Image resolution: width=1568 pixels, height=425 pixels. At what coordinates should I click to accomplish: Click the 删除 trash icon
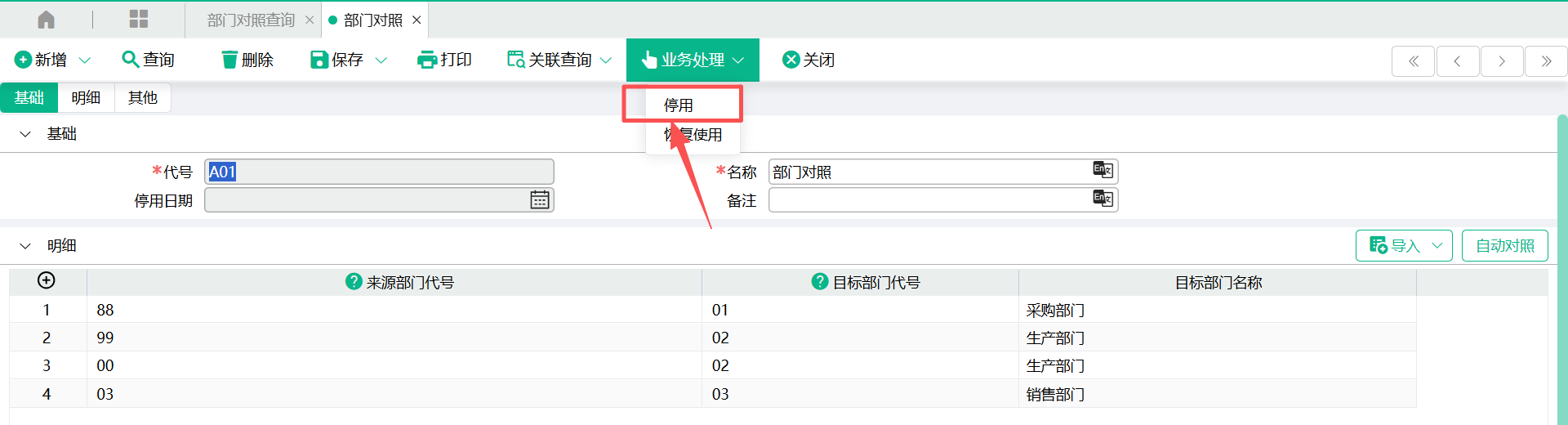pyautogui.click(x=229, y=60)
